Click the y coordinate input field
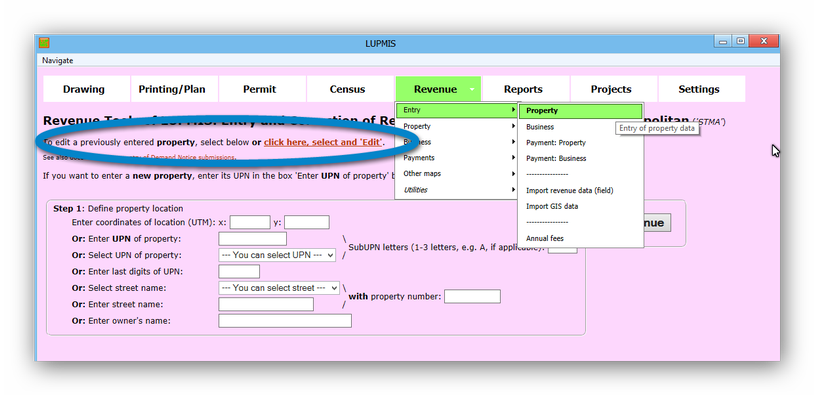The height and width of the screenshot is (395, 814). (307, 222)
